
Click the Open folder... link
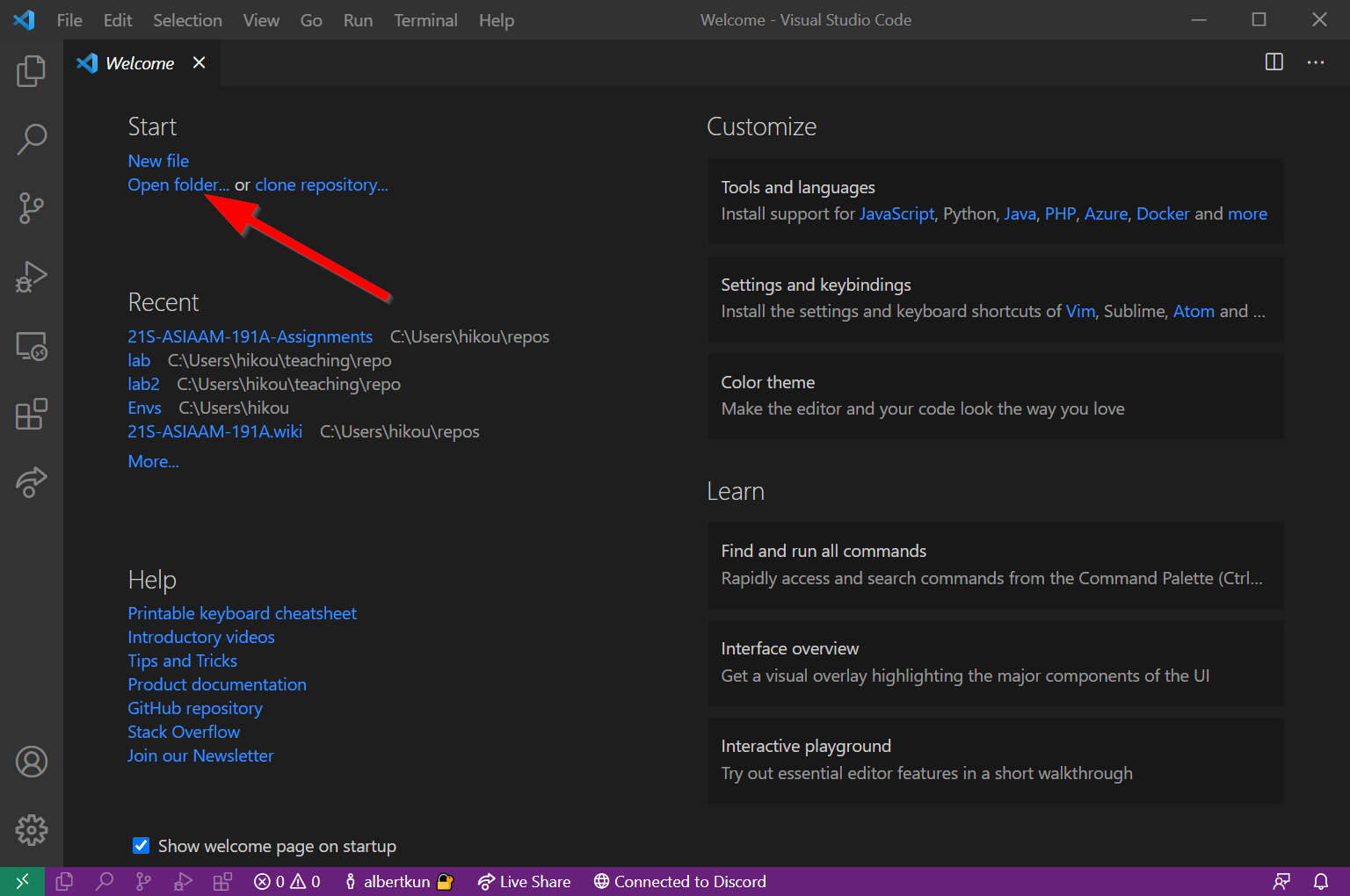point(178,184)
